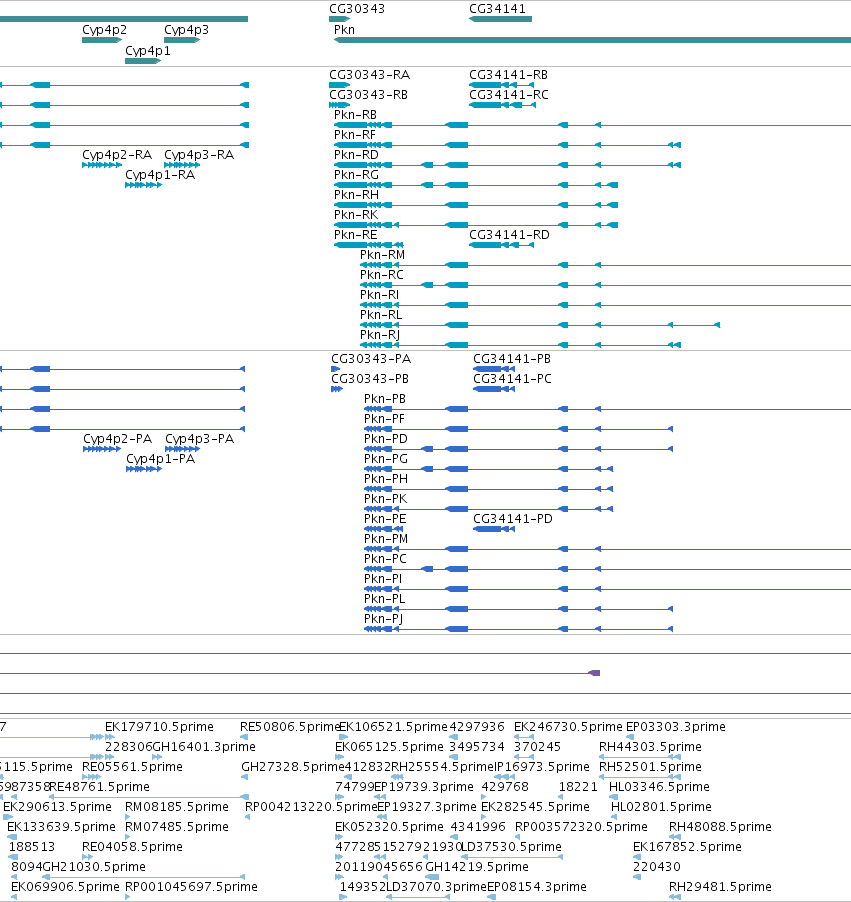Select the Pkn-PM protein label

(x=386, y=539)
